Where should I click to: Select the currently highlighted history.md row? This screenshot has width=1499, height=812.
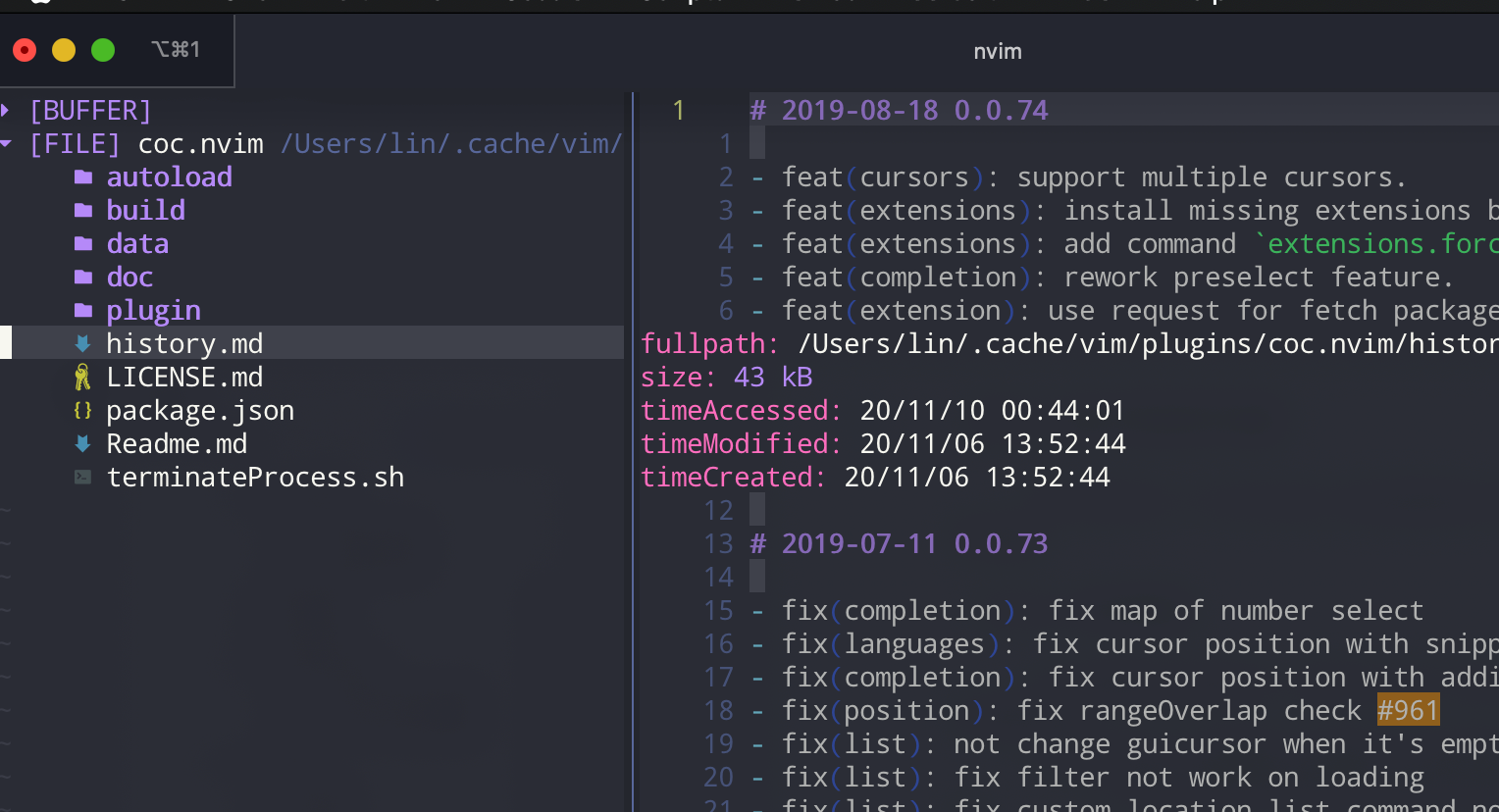pos(184,343)
